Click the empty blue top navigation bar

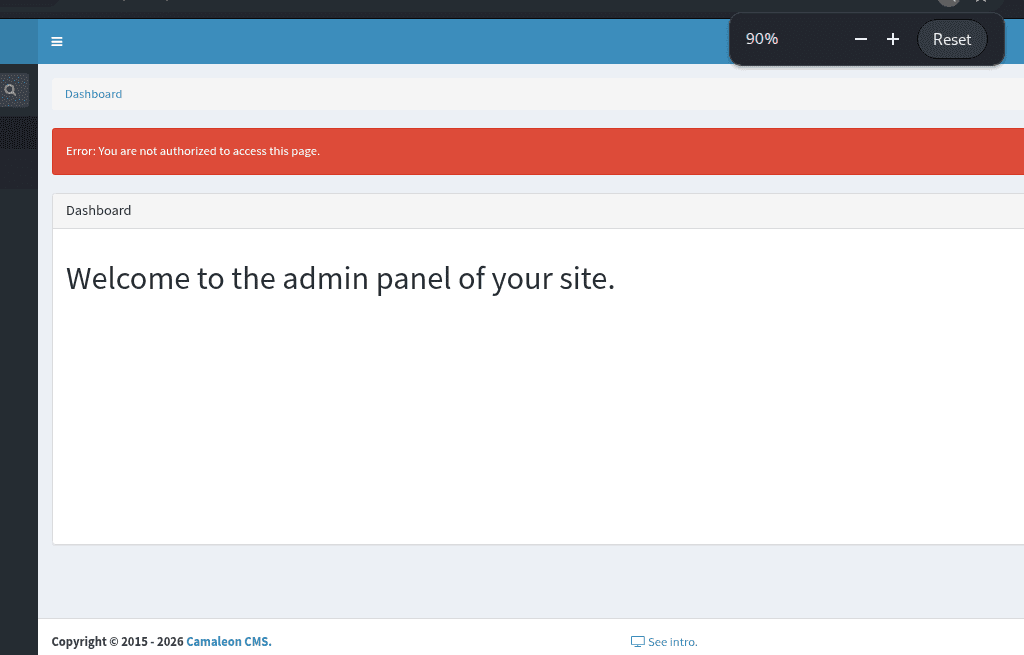click(x=400, y=42)
